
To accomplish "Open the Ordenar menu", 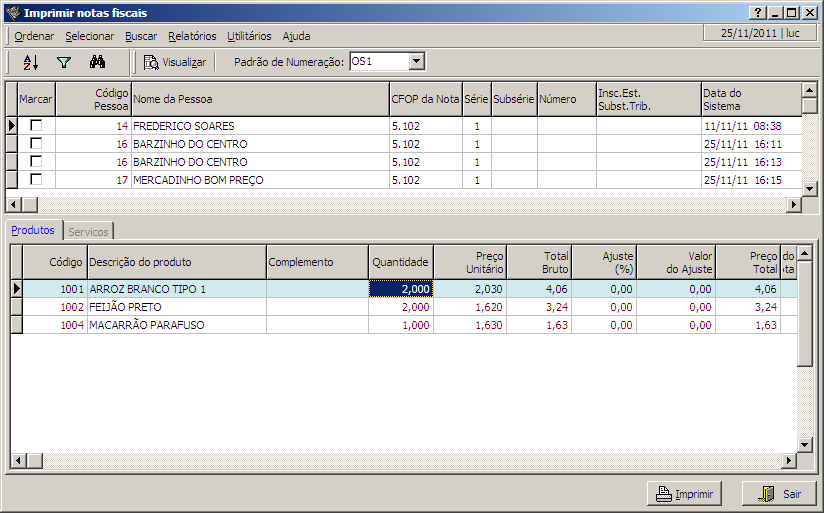I will click(x=34, y=36).
